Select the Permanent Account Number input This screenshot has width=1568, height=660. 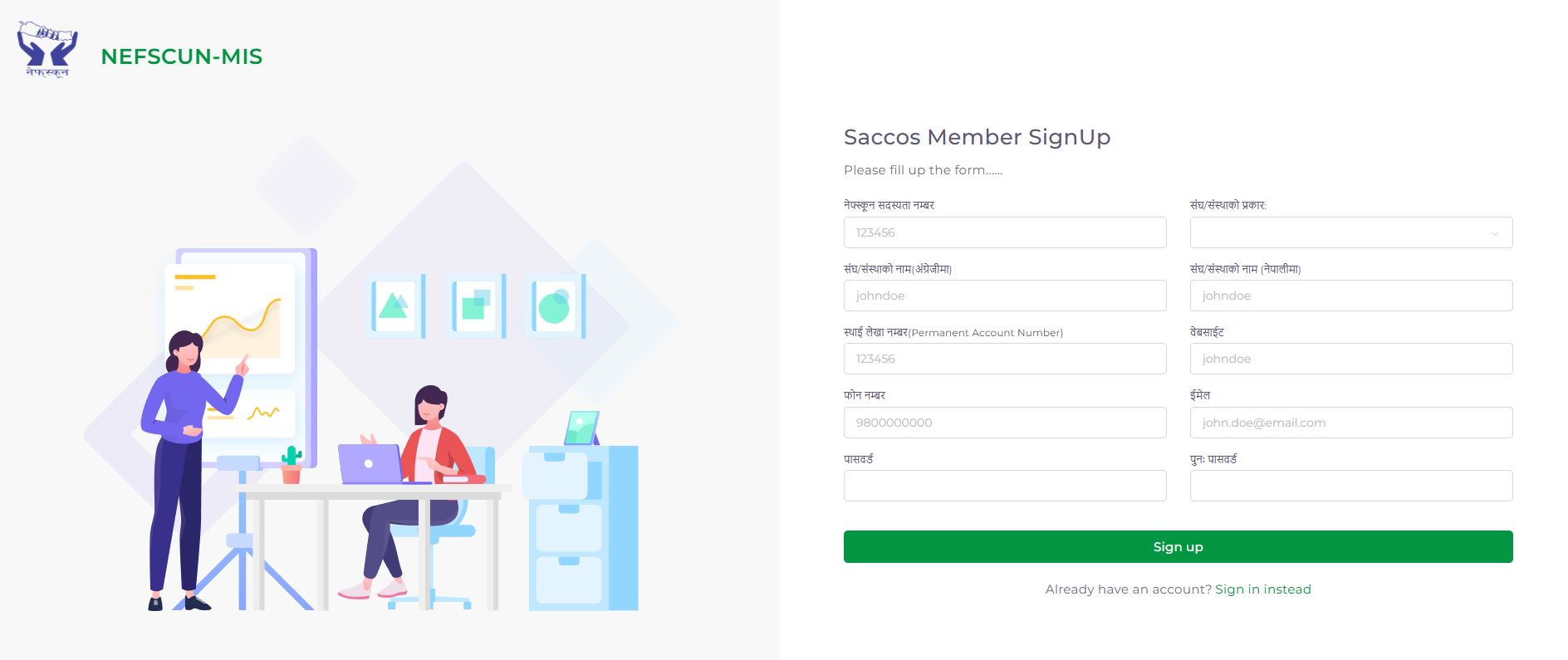click(x=1004, y=359)
